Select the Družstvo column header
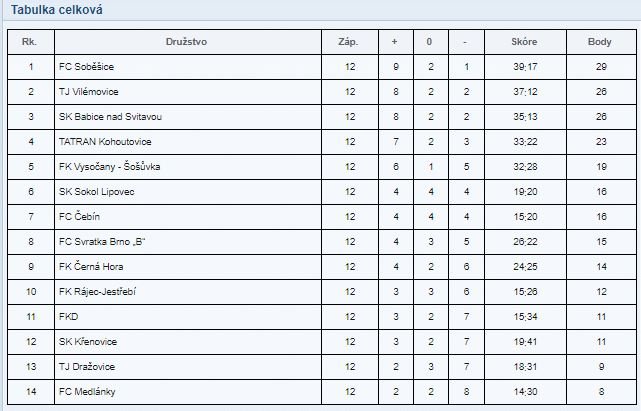Screen dimensions: 641x411 coord(186,42)
